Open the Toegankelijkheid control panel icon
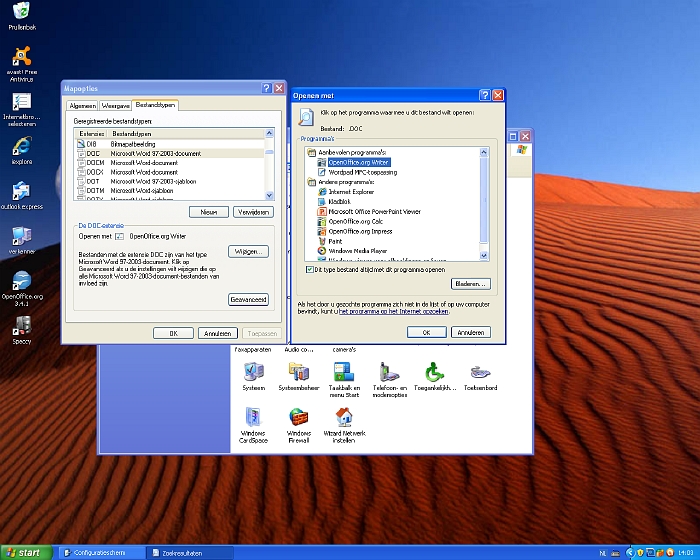 click(x=435, y=376)
